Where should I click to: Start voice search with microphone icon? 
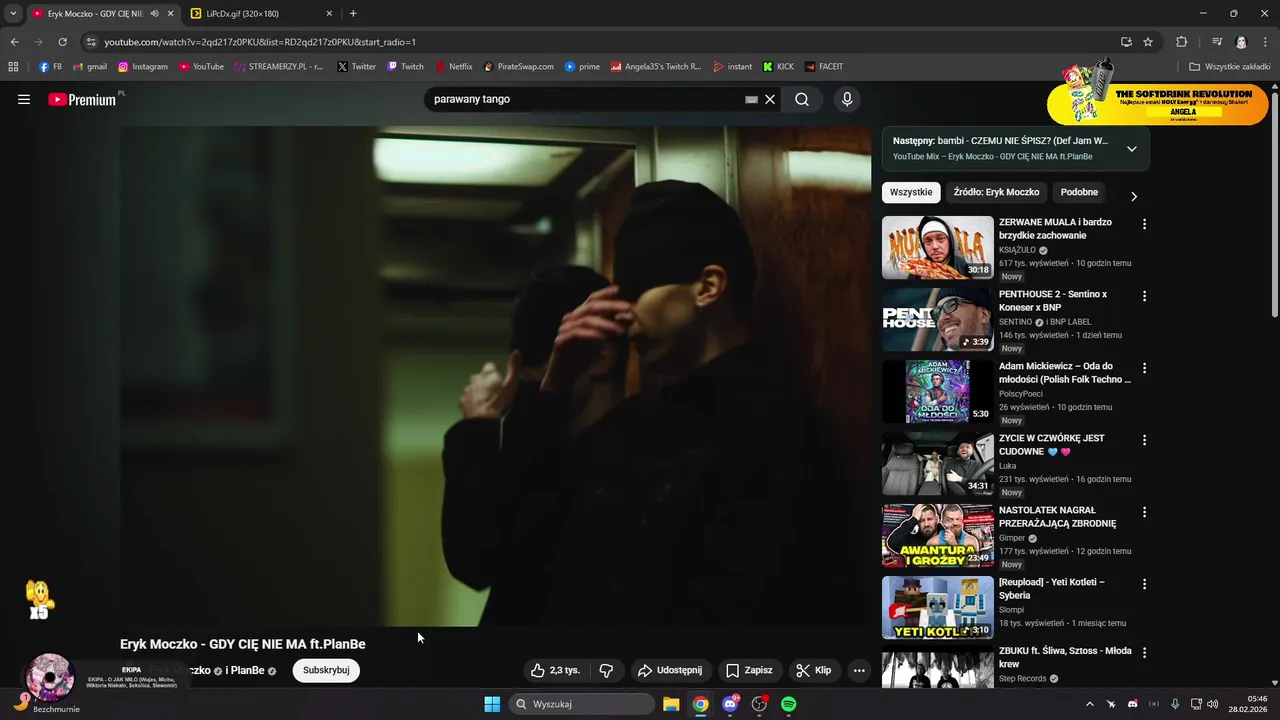847,99
